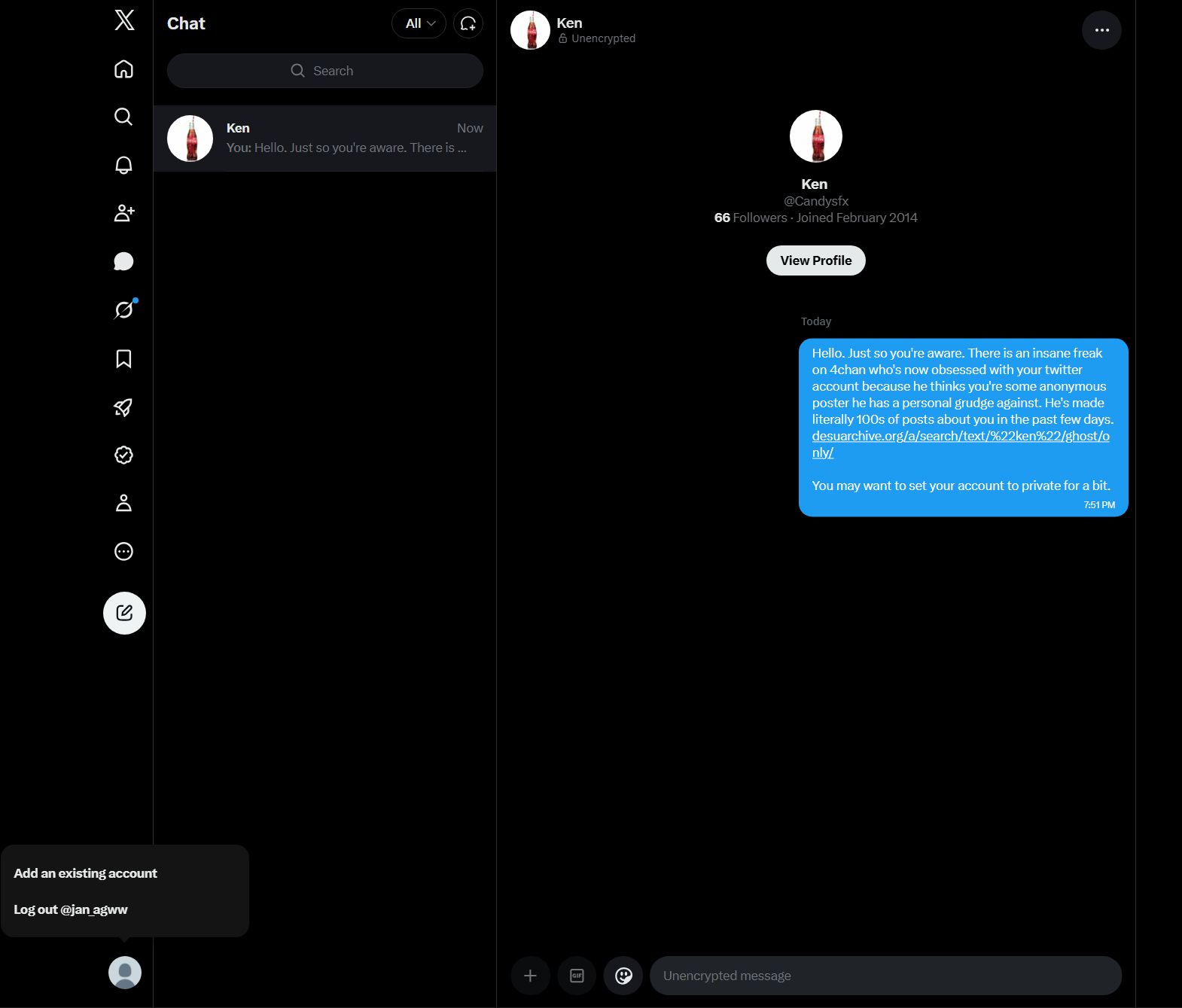Screen dimensions: 1182x1008
Task: Open conversation options three-dot menu
Action: (x=1102, y=30)
